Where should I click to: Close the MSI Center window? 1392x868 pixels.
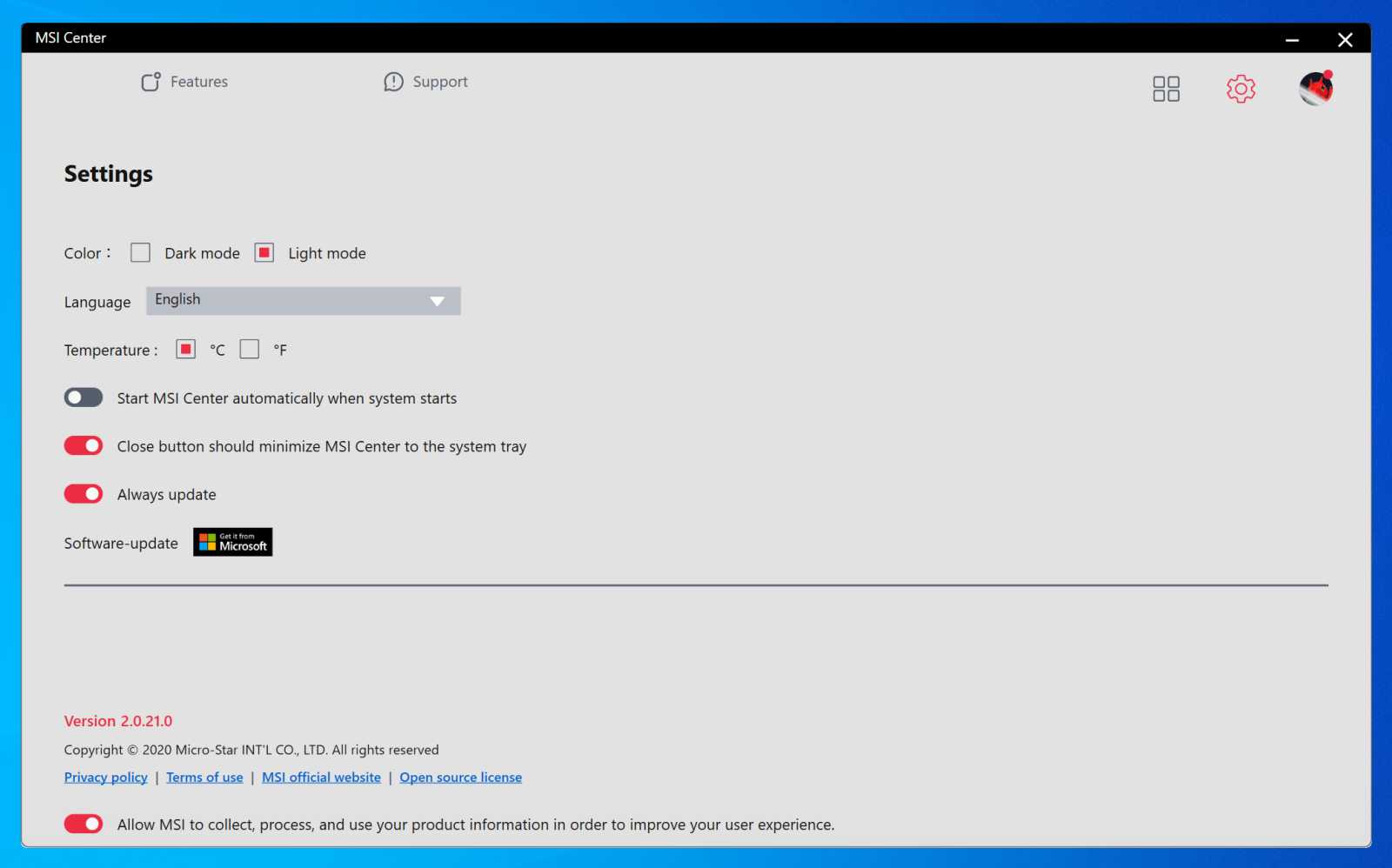(x=1344, y=39)
